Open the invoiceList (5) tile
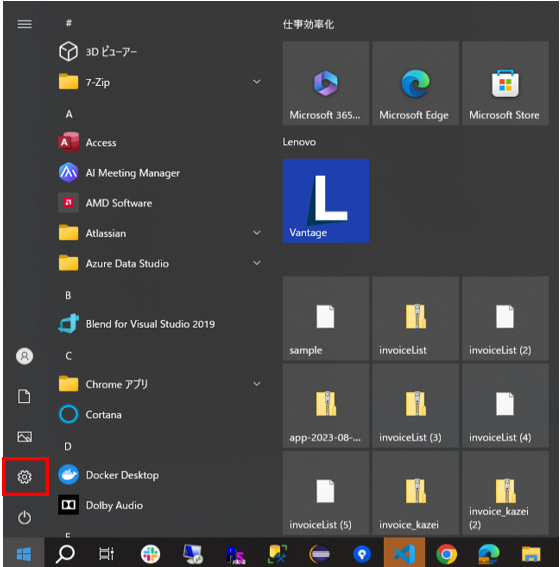This screenshot has height=567, width=560. tap(326, 493)
